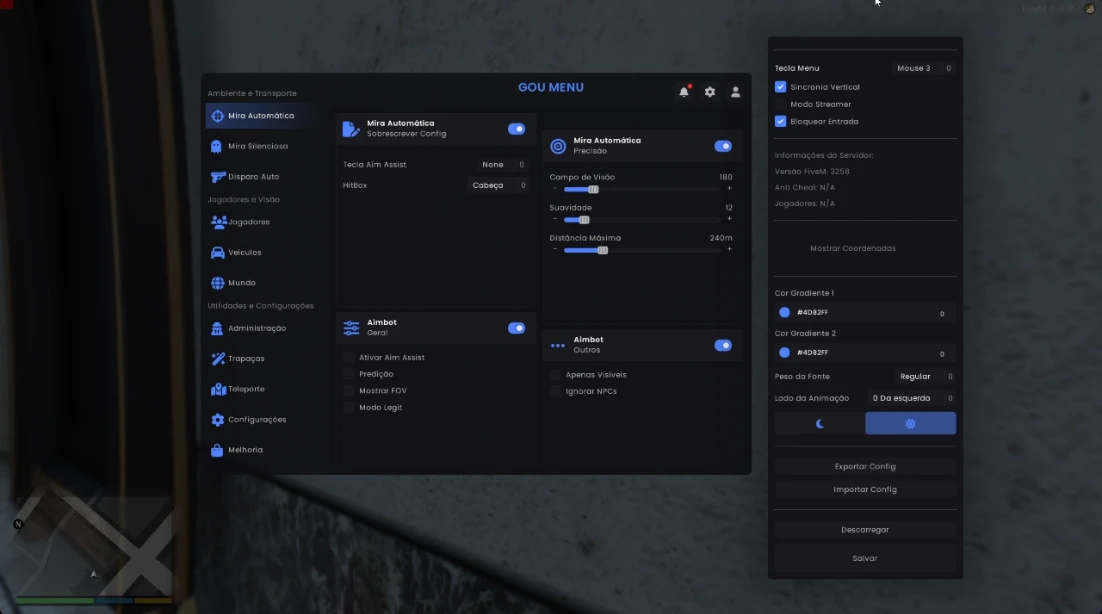Expand the Peso da Fonte Regular dropdown

coord(915,377)
